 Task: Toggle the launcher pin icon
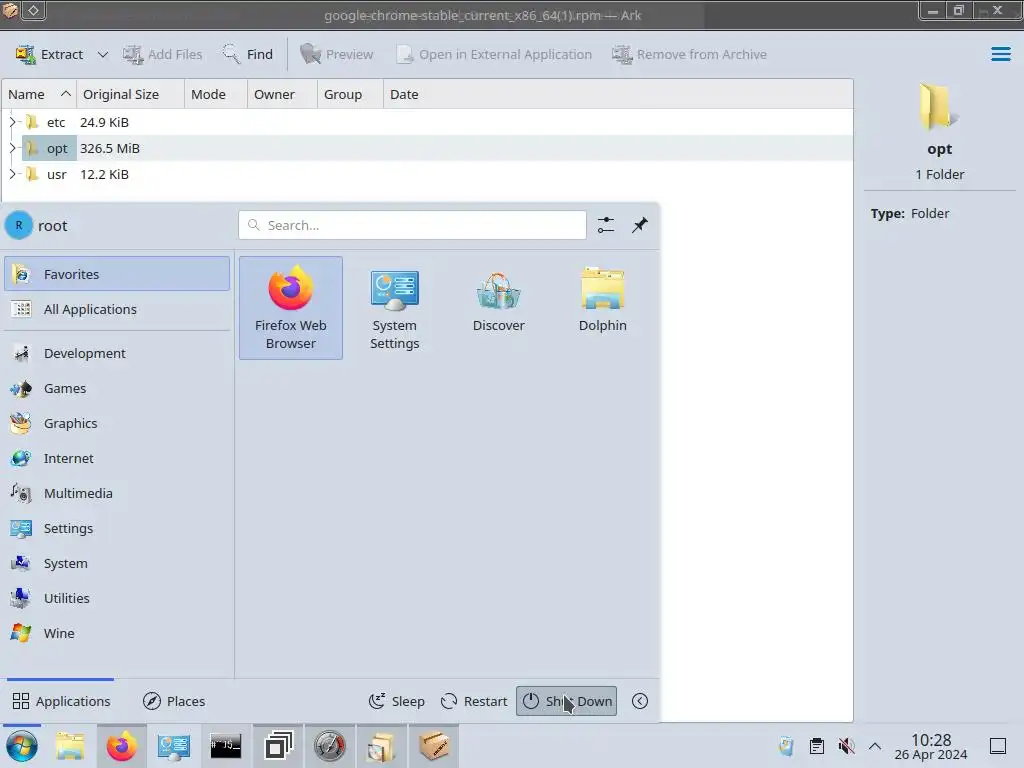(x=639, y=225)
